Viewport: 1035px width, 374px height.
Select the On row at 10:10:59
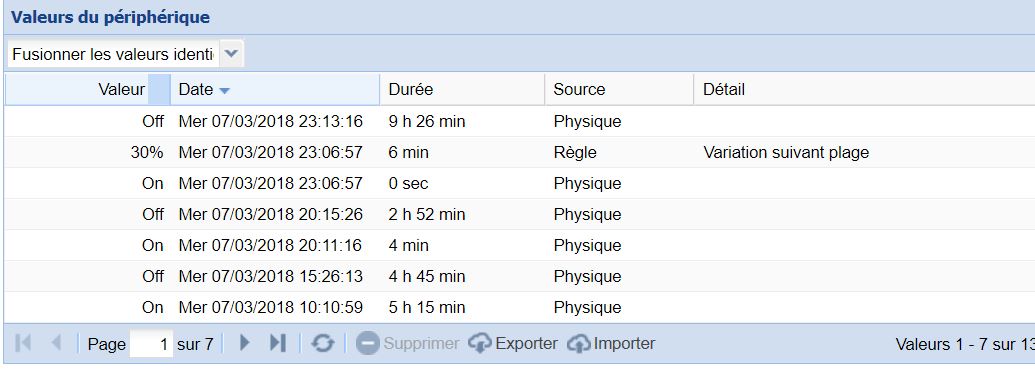[x=519, y=307]
